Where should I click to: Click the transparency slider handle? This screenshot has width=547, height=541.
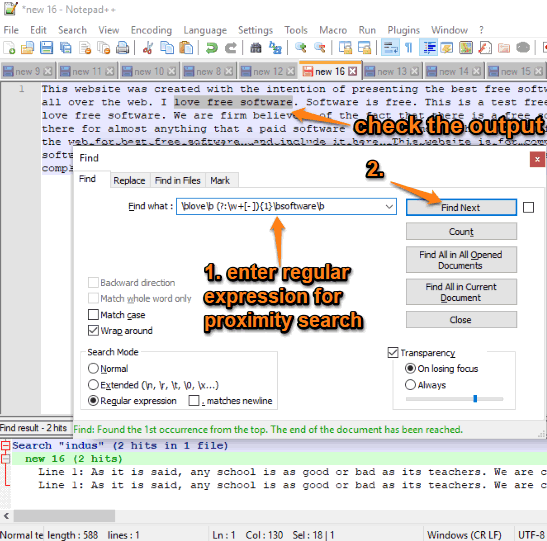[x=475, y=399]
